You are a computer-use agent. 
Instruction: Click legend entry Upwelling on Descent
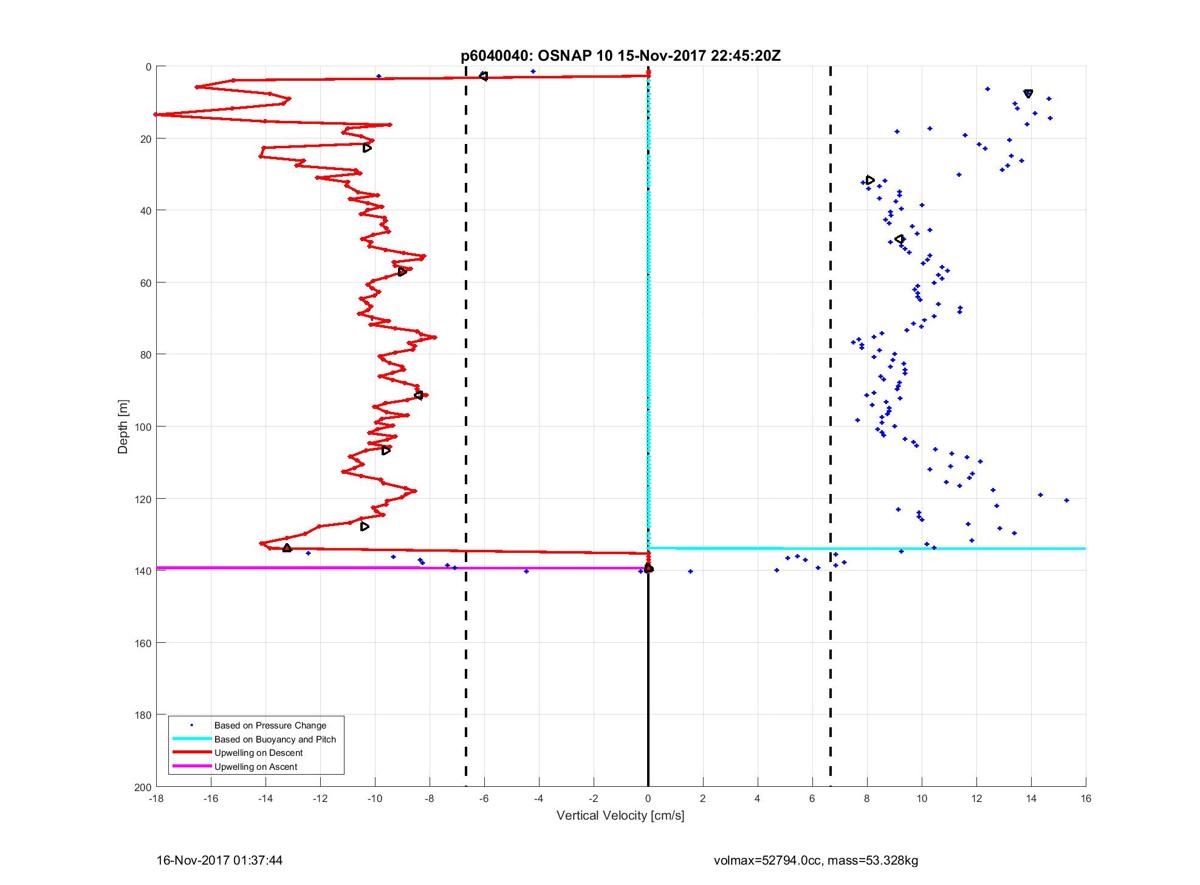tap(258, 753)
